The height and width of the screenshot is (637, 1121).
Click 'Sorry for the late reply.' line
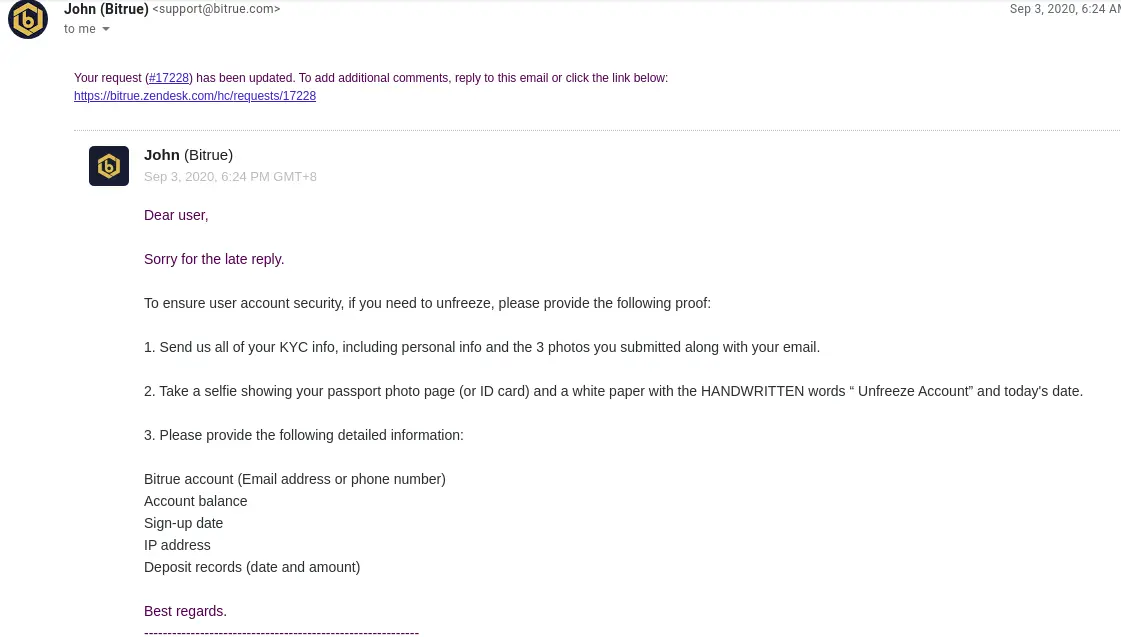214,260
